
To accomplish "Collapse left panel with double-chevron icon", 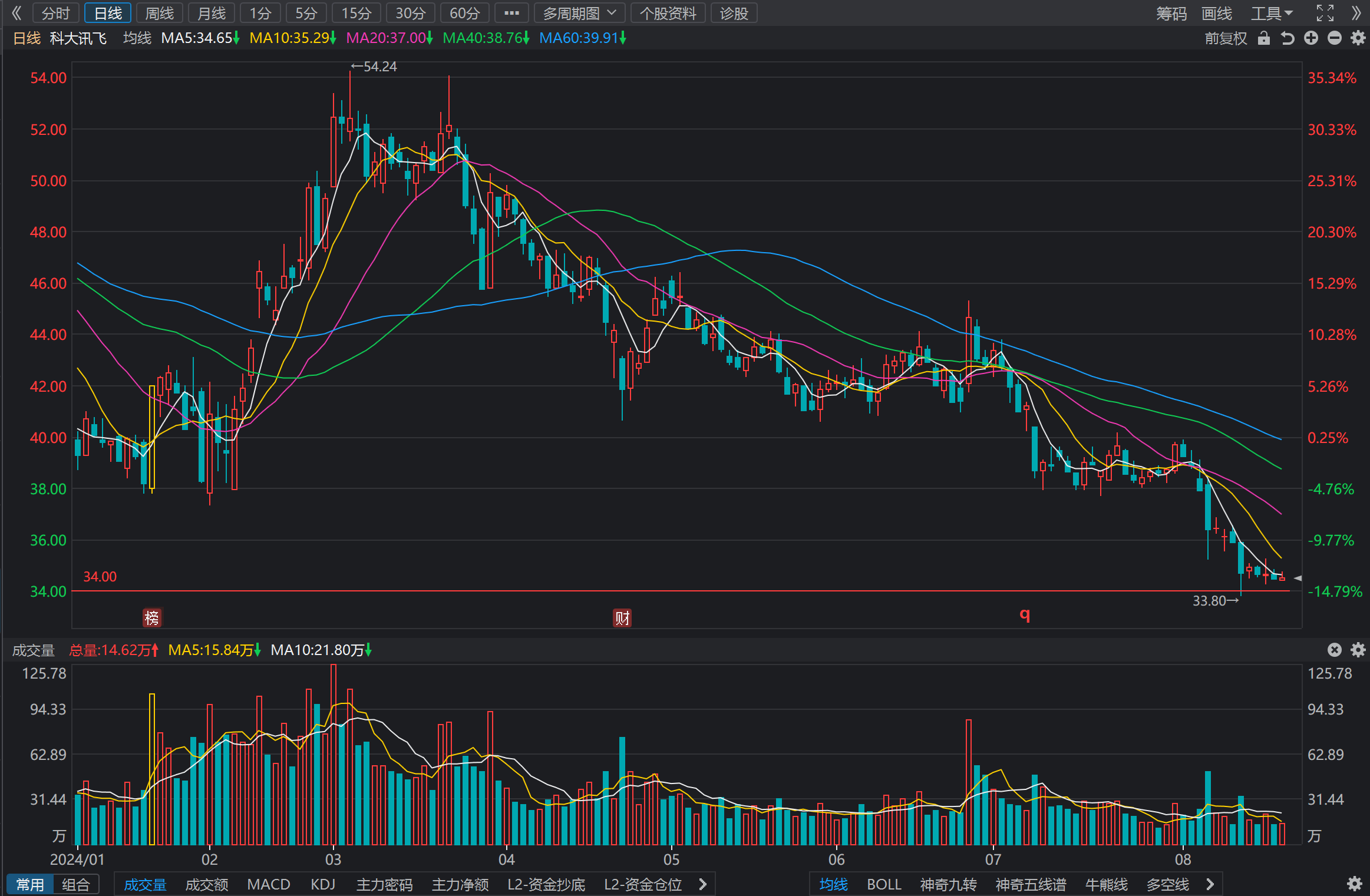I will coord(16,13).
